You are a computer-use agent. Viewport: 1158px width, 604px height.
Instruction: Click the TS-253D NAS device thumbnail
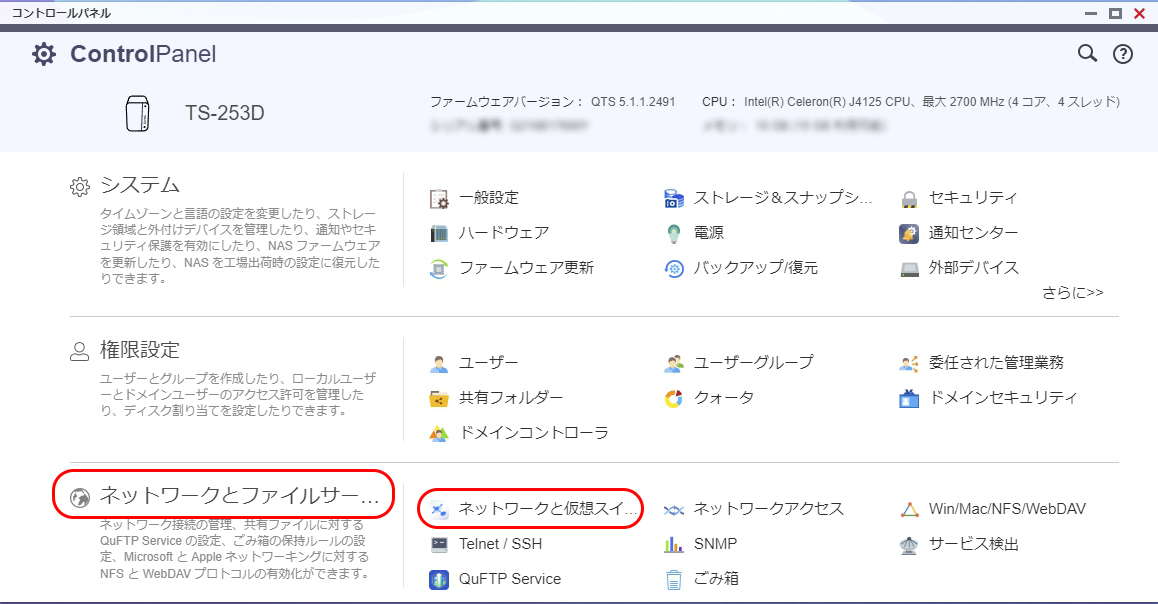[x=137, y=113]
